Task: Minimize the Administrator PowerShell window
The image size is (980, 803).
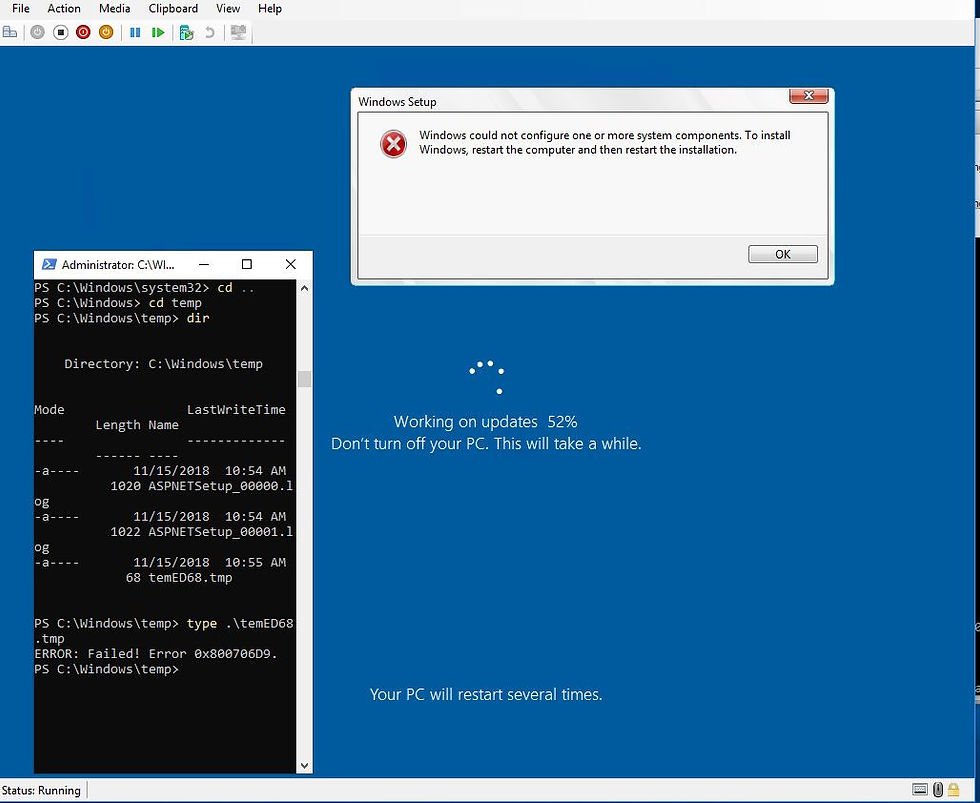Action: (x=204, y=264)
